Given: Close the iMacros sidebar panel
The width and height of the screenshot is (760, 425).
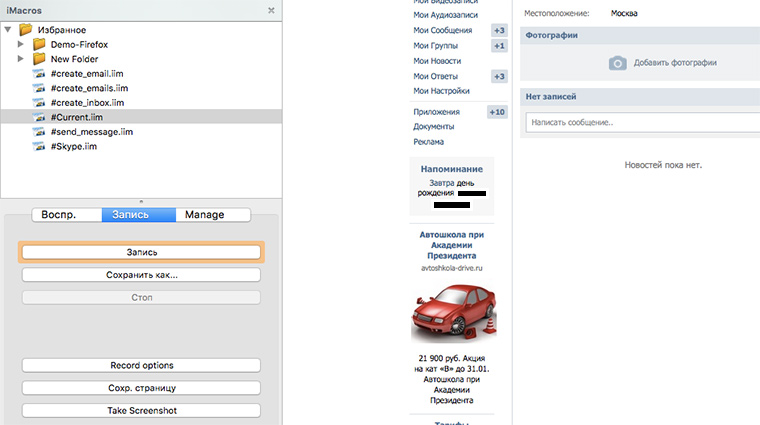Looking at the screenshot, I should [271, 10].
